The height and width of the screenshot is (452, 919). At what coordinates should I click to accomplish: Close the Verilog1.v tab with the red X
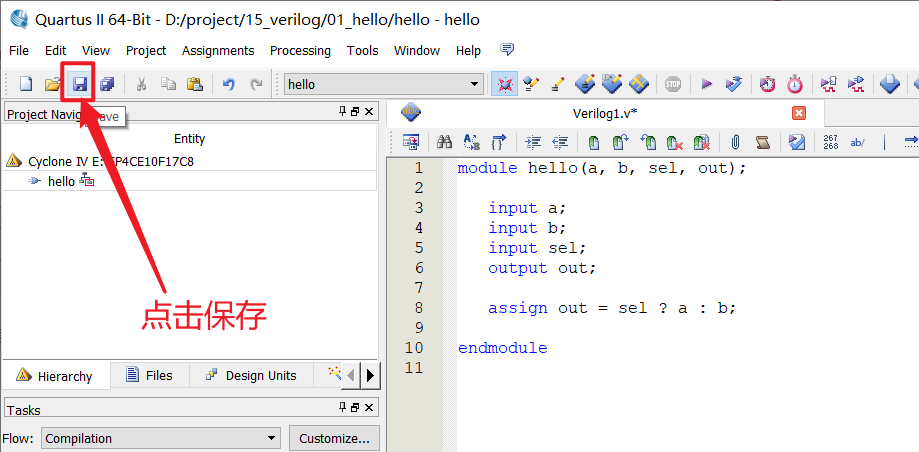[x=798, y=113]
